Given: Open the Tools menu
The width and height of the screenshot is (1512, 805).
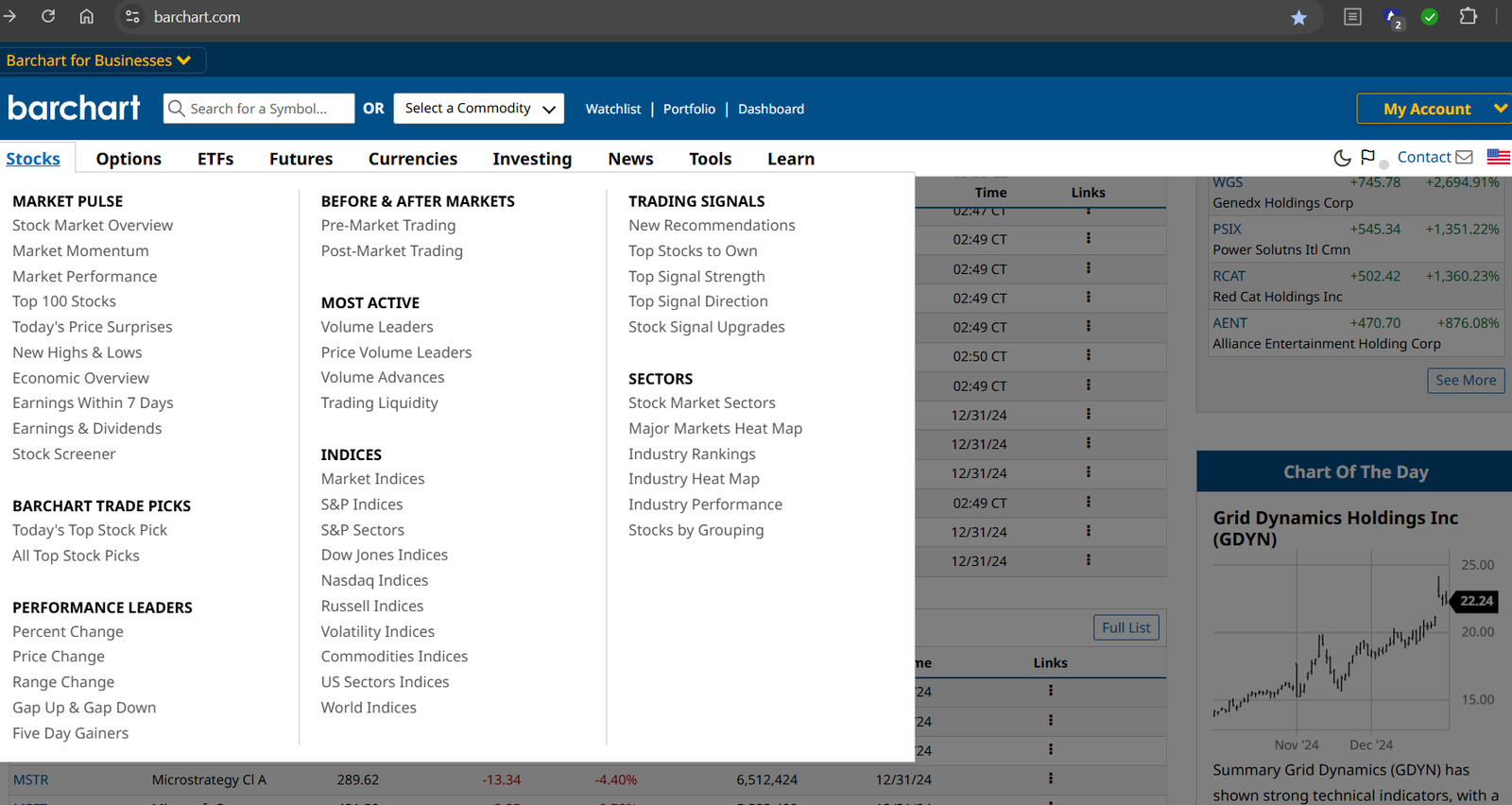Looking at the screenshot, I should click(x=710, y=159).
